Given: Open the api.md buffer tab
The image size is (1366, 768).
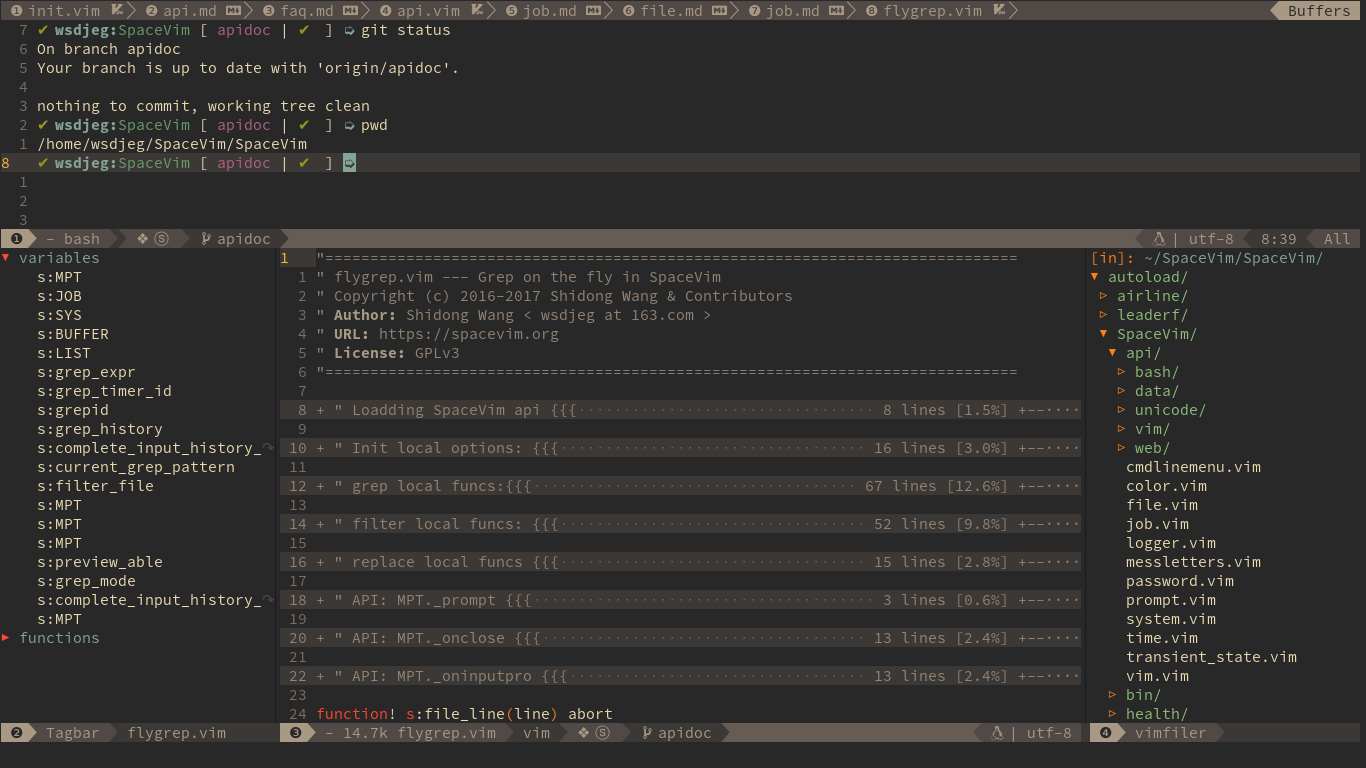Looking at the screenshot, I should [x=189, y=11].
